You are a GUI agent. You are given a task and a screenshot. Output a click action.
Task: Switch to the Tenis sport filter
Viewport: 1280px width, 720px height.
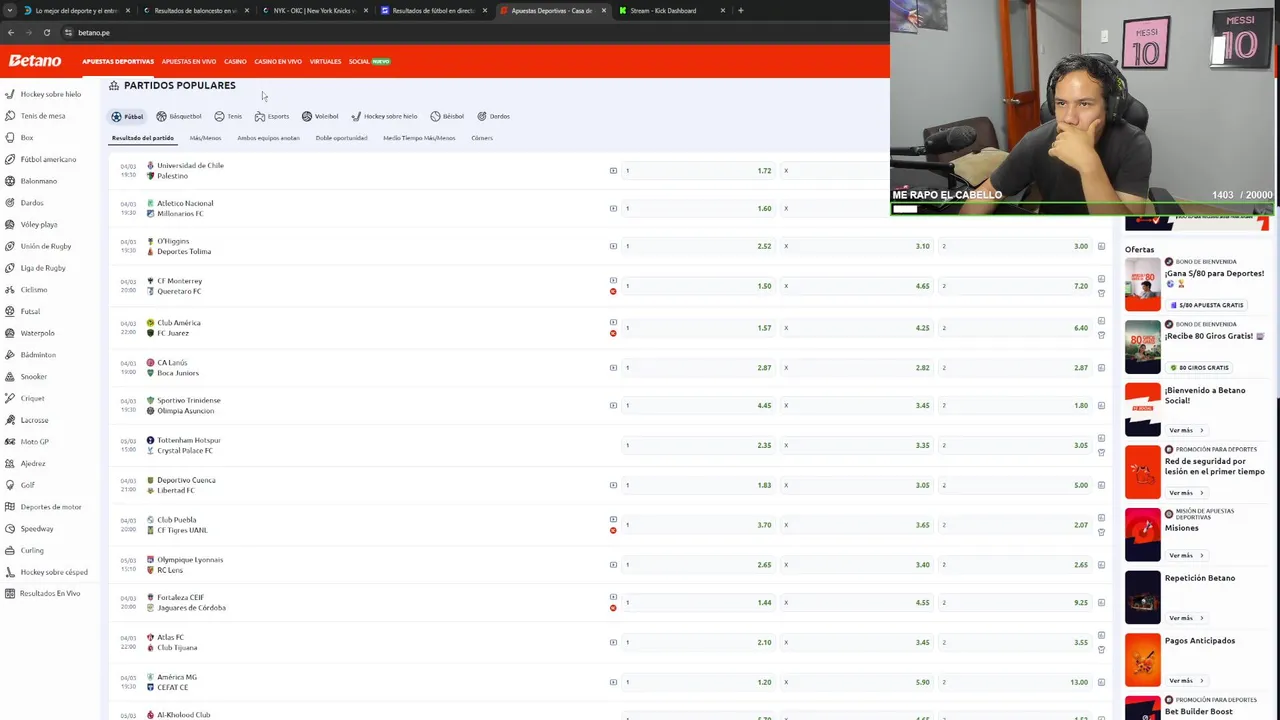[x=228, y=117]
